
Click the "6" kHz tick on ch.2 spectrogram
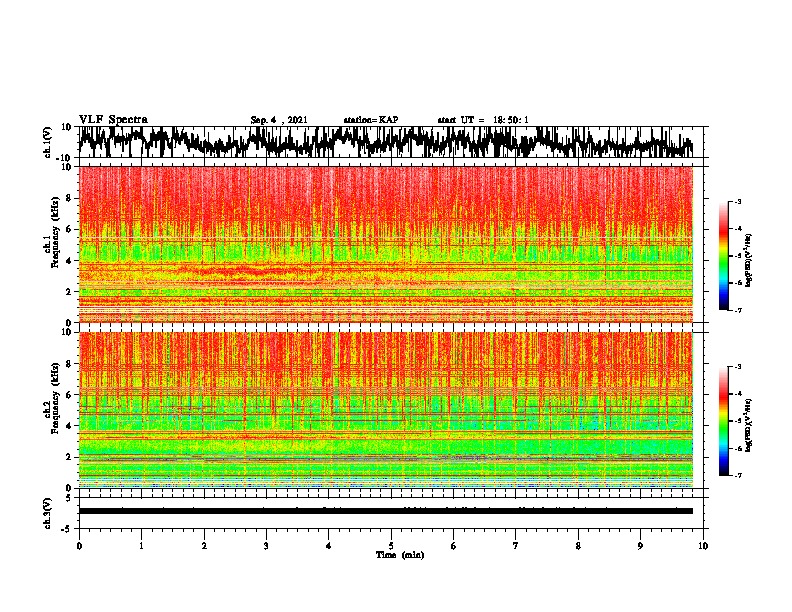pos(69,395)
